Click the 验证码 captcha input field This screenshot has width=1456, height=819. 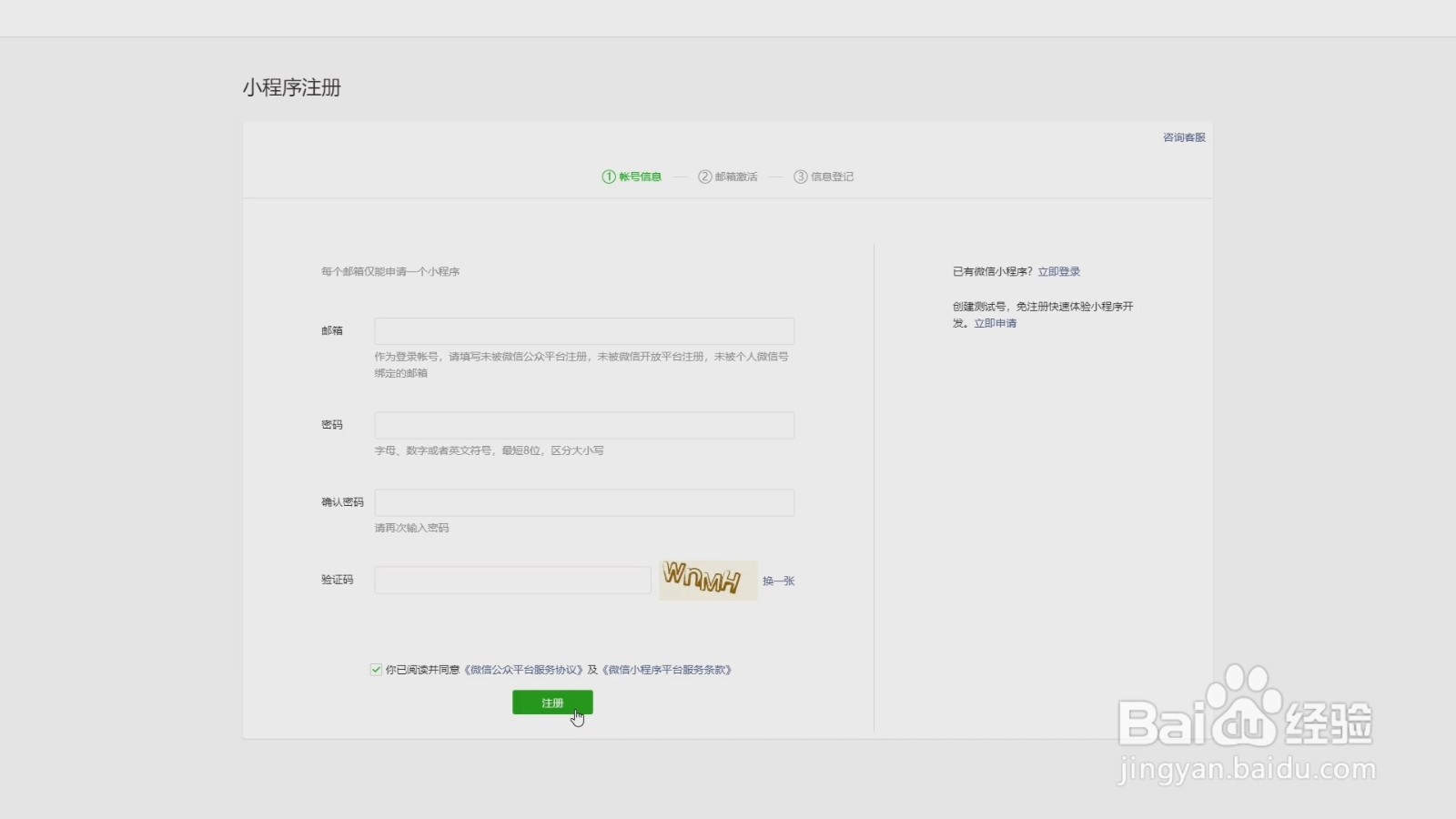pyautogui.click(x=512, y=580)
